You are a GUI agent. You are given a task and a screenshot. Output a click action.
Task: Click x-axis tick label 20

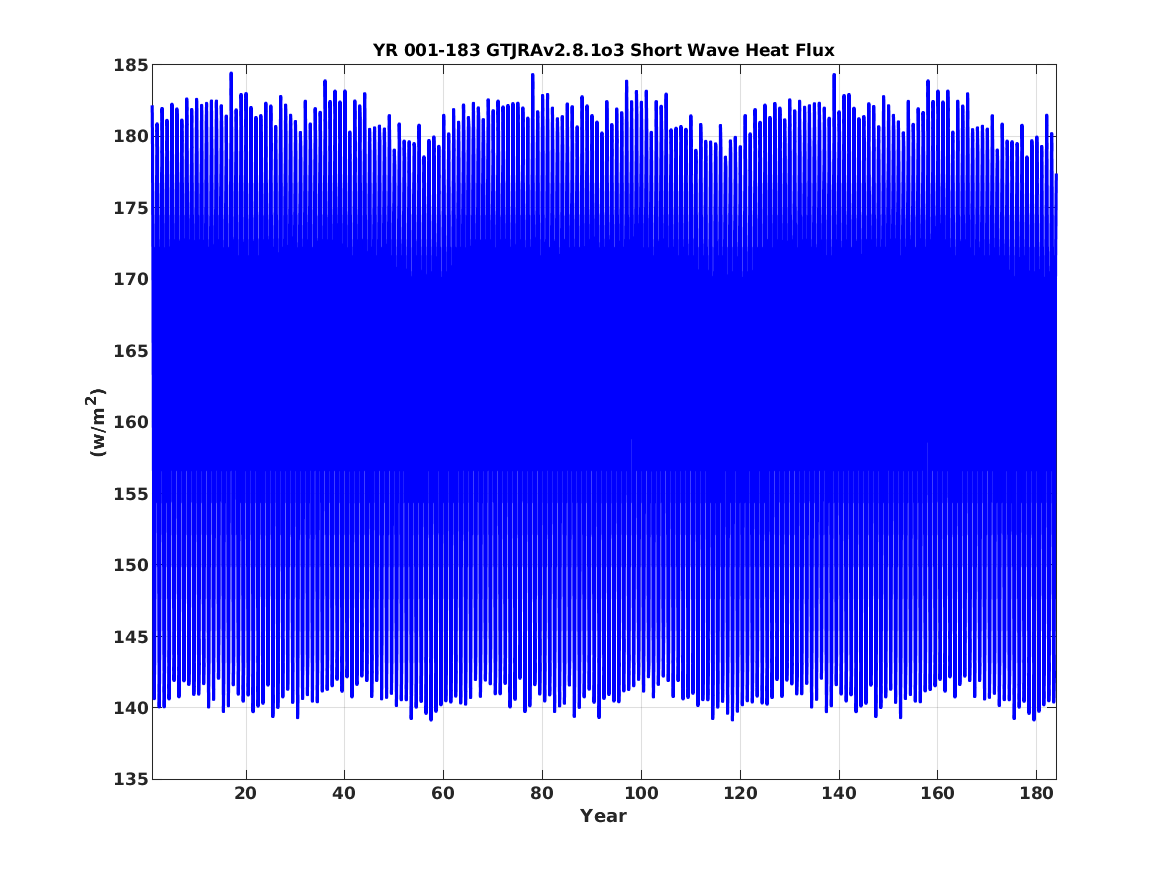pos(246,793)
